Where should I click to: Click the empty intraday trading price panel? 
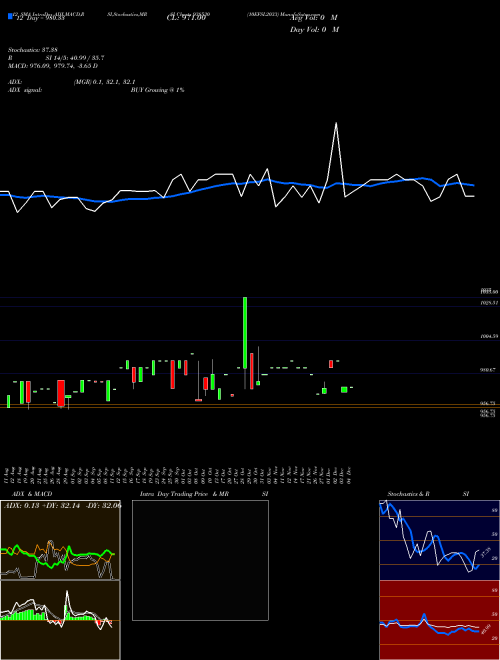tap(200, 560)
